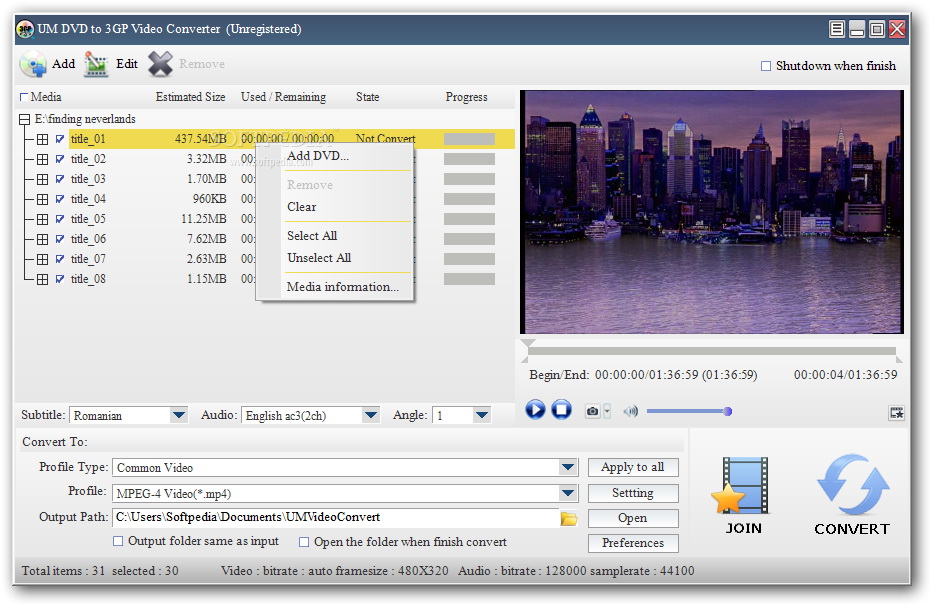
Task: Mute the audio via speaker icon
Action: tap(631, 411)
